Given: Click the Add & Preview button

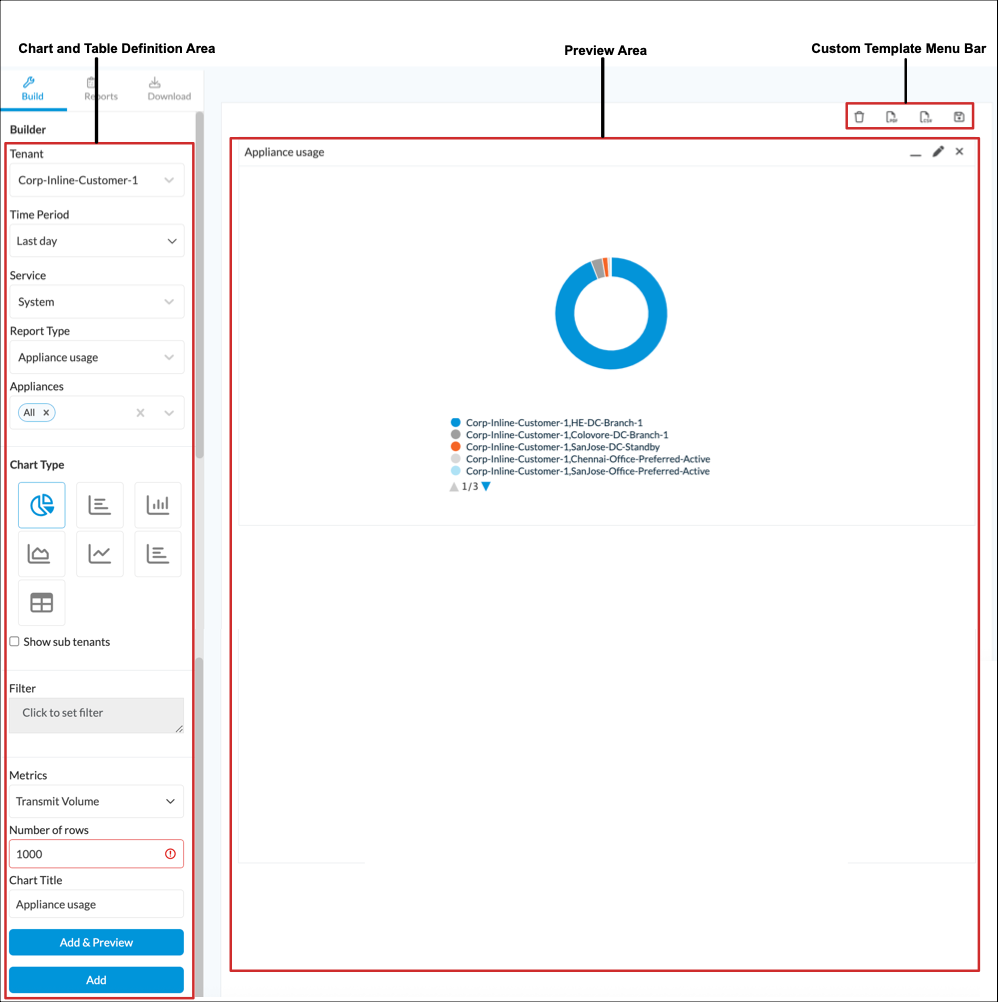Looking at the screenshot, I should 96,942.
